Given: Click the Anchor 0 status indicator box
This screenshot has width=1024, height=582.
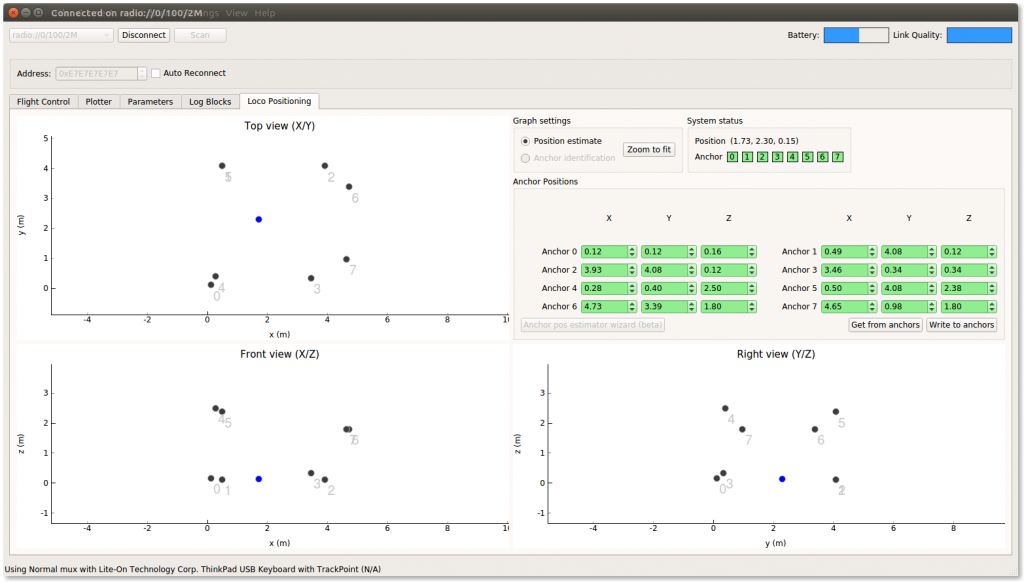Looking at the screenshot, I should pyautogui.click(x=732, y=157).
